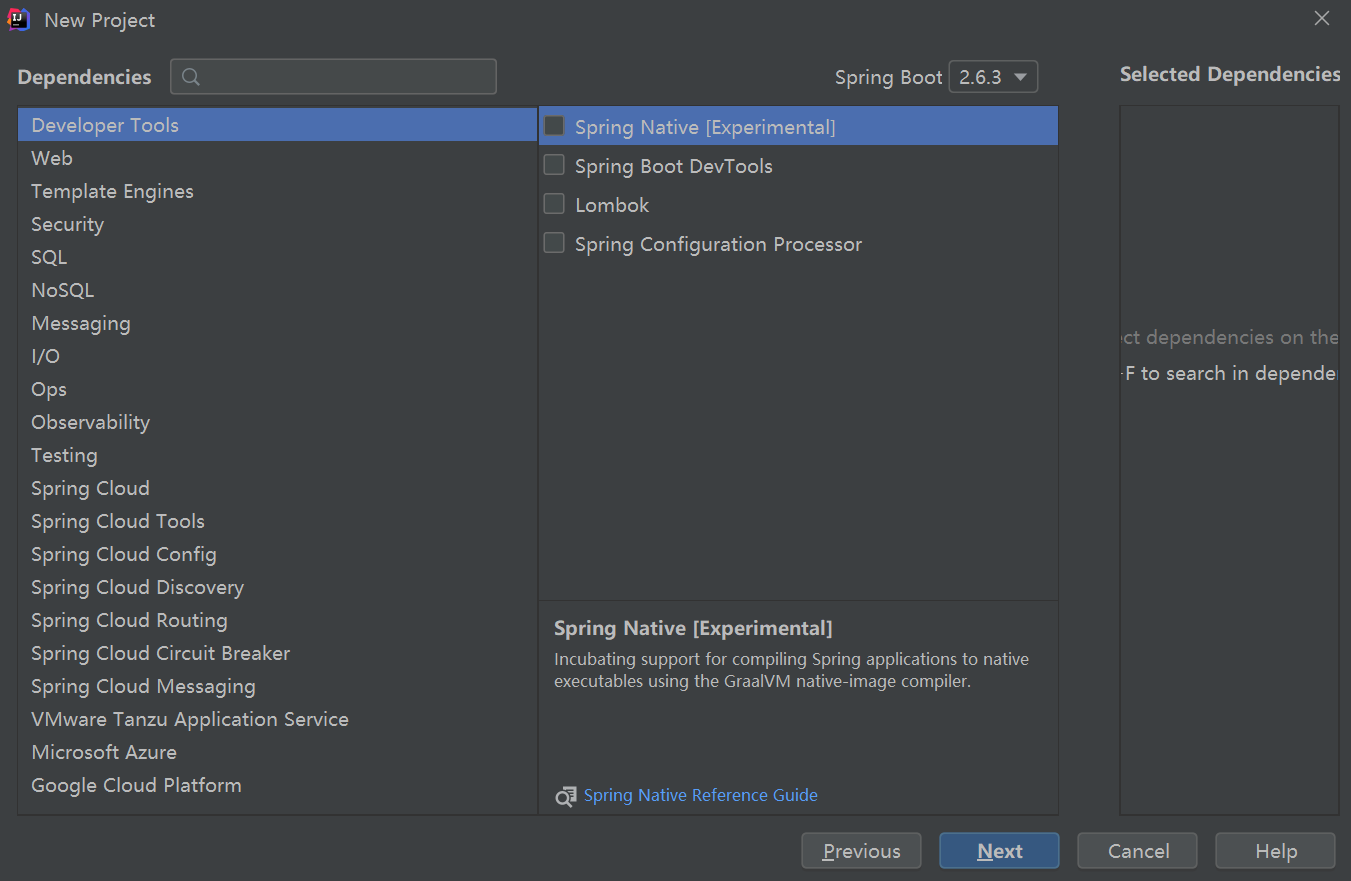Select the Spring Cloud Config category

point(278,554)
